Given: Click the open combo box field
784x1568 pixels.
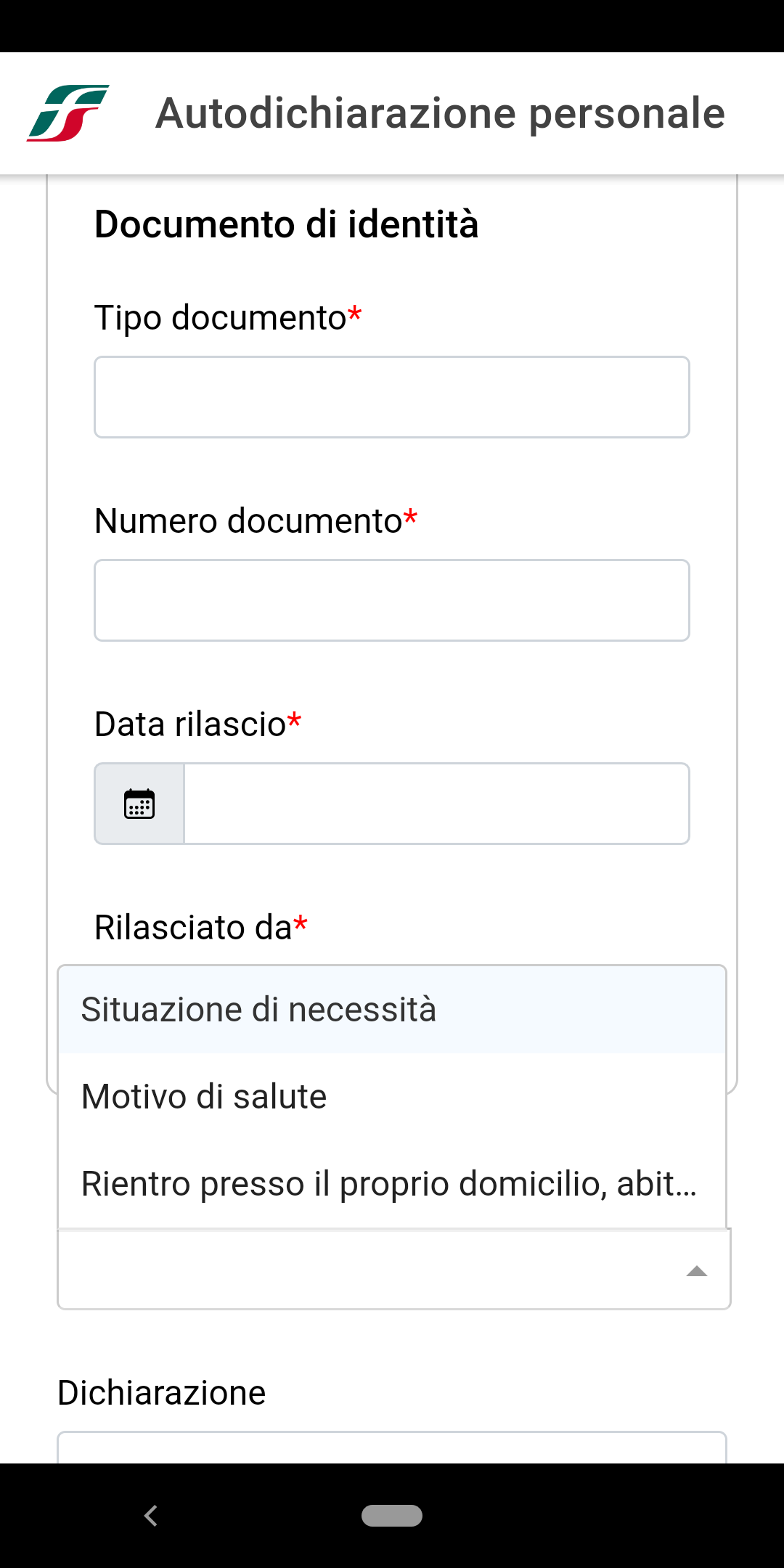Looking at the screenshot, I should tap(393, 1269).
